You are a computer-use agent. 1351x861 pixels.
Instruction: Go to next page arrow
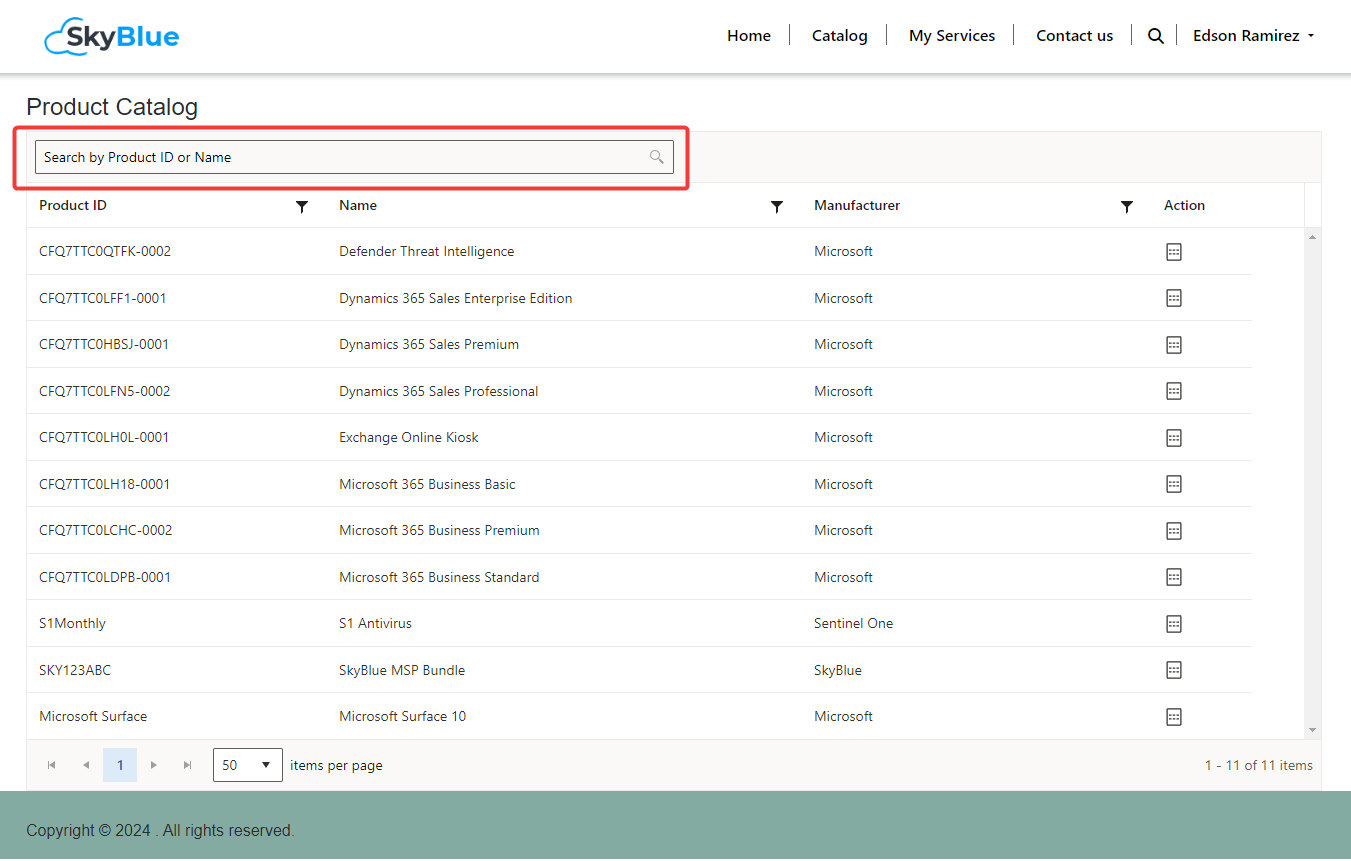tap(154, 765)
